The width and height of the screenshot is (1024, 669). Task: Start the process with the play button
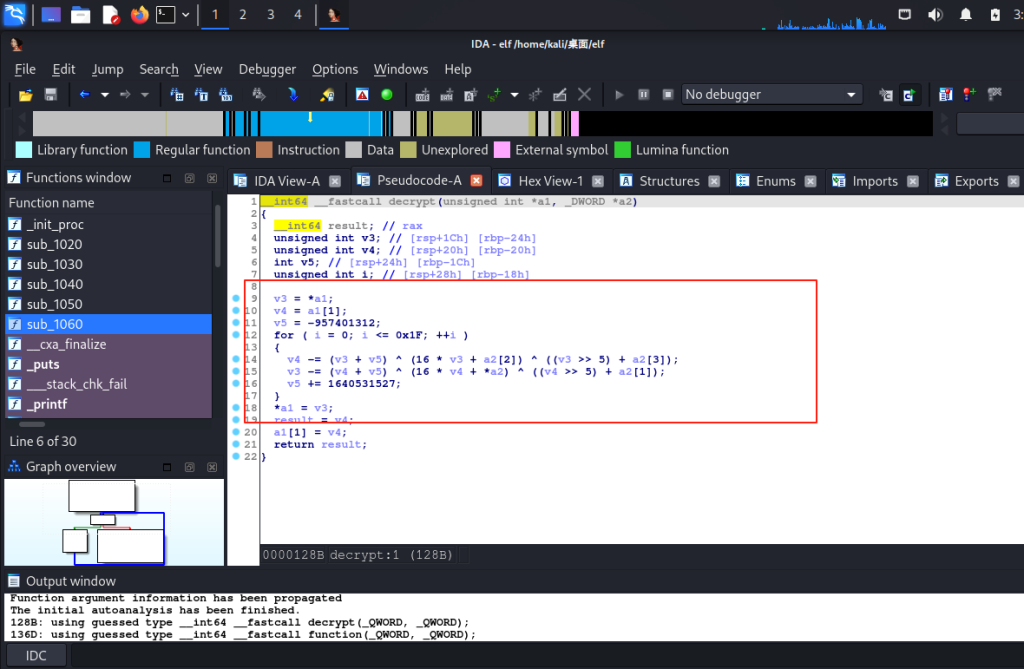(x=619, y=95)
